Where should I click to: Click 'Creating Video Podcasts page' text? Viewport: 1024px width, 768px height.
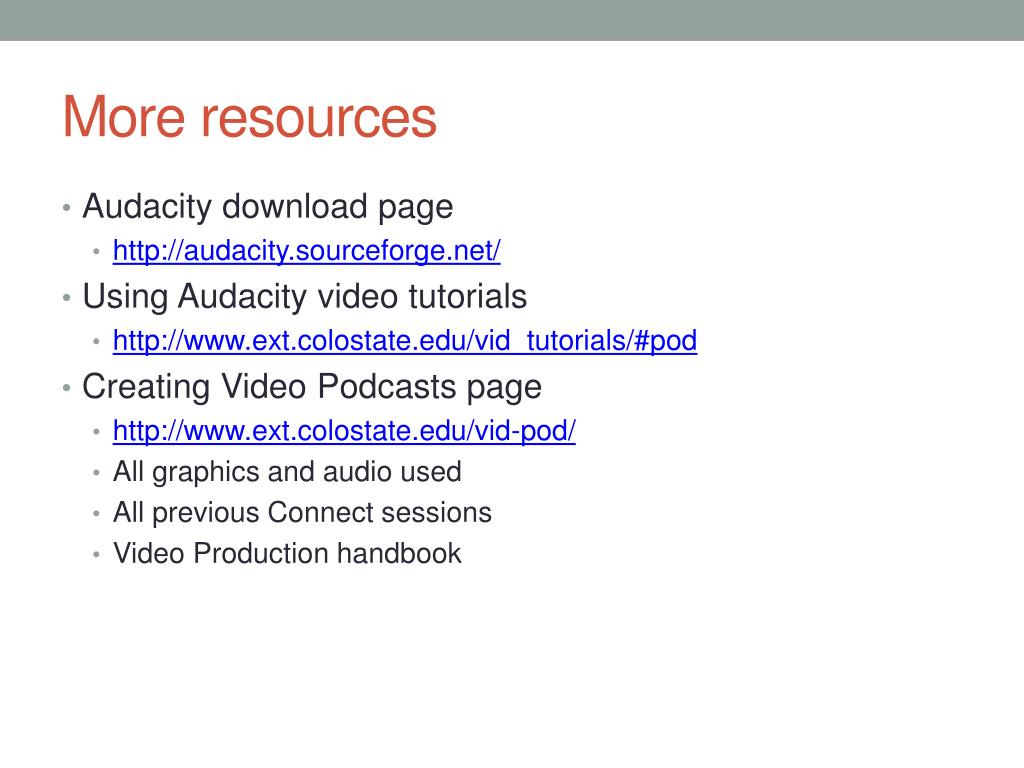[x=312, y=387]
